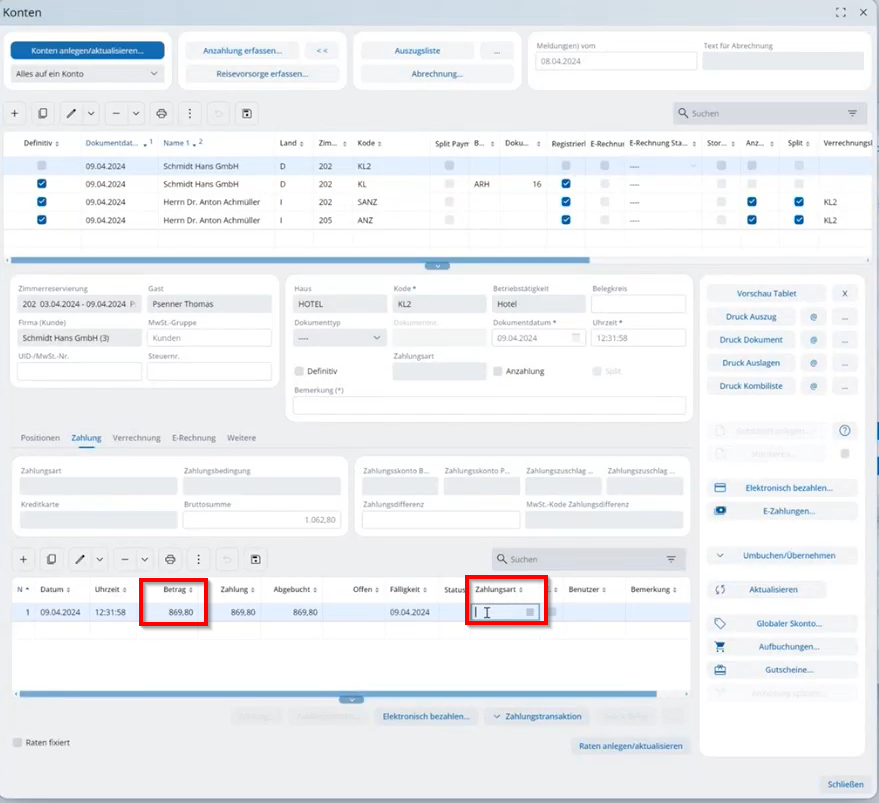Screen dimensions: 879x803
Task: Add a new row in the upper toolbar
Action: tap(15, 114)
